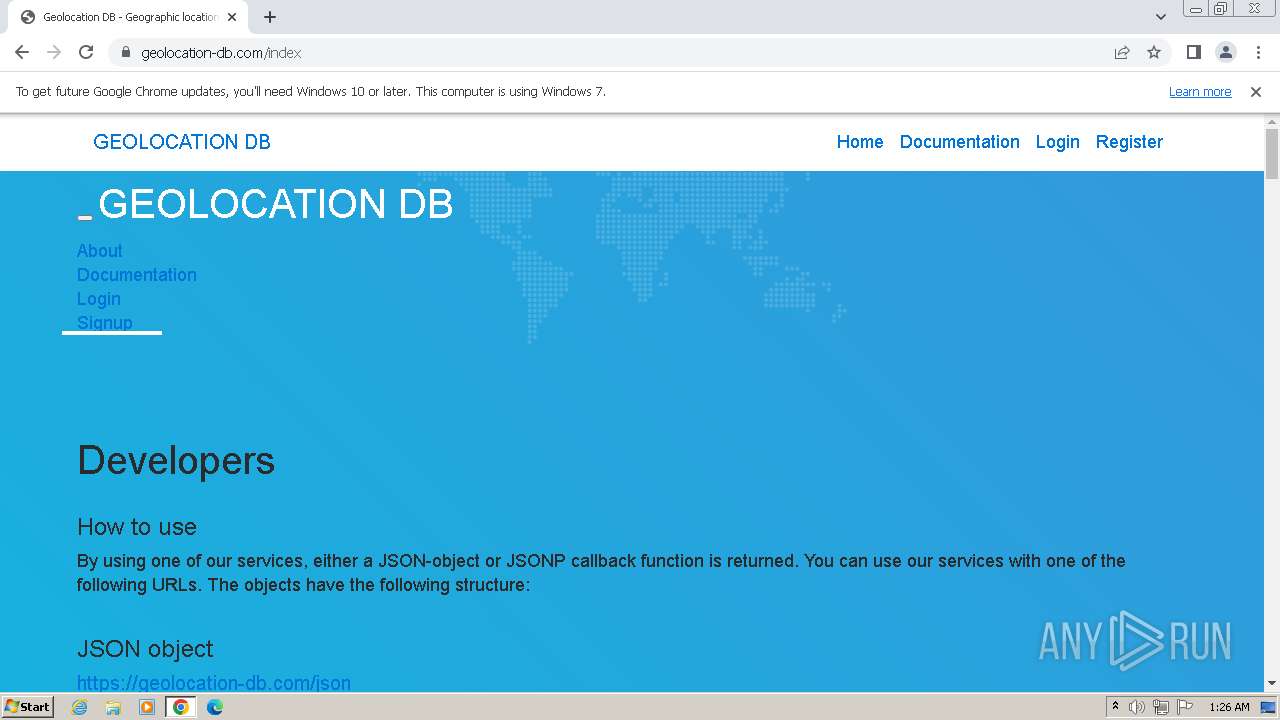Open the geolocation-db.com/json URL link
This screenshot has height=720, width=1280.
[214, 683]
